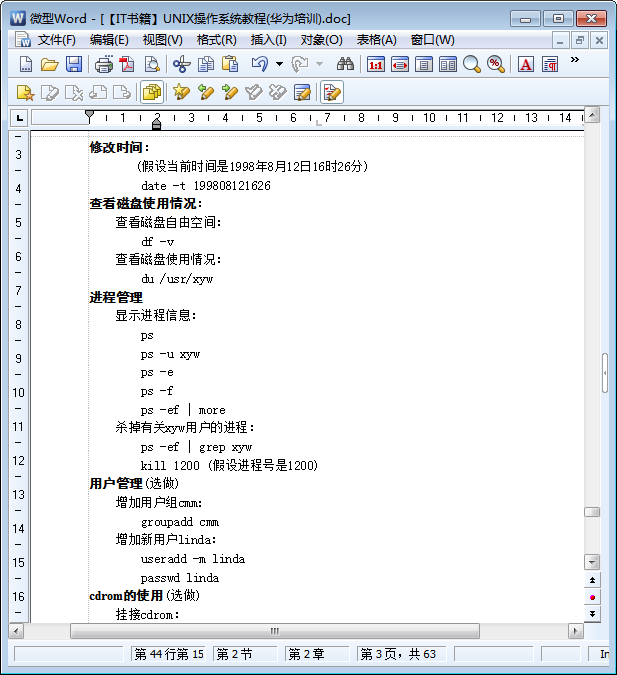Switch to two-page view icon
This screenshot has height=675, width=617.
(448, 65)
